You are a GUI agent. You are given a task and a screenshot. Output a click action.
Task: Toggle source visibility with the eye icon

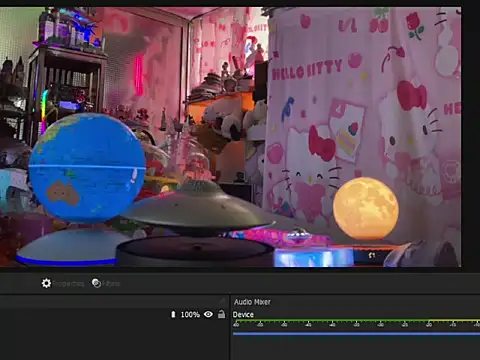[x=208, y=314]
